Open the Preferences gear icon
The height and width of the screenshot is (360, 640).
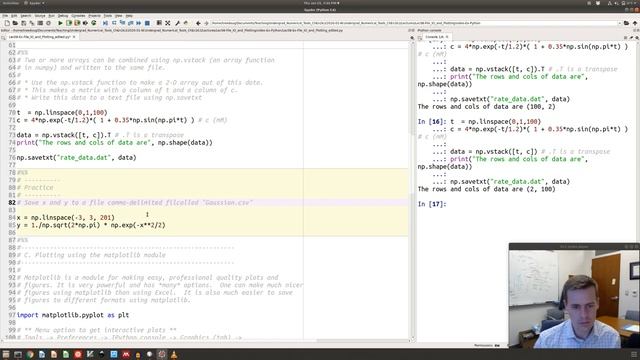coord(48,23)
